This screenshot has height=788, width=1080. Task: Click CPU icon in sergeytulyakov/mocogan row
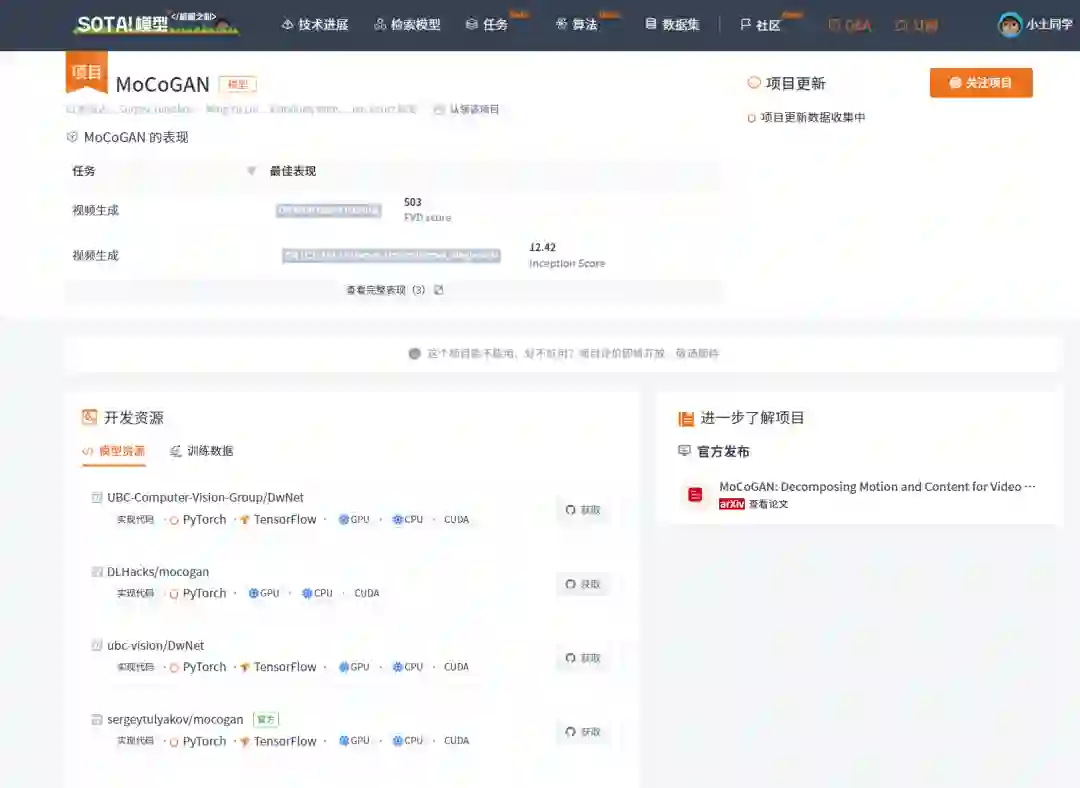click(x=397, y=740)
